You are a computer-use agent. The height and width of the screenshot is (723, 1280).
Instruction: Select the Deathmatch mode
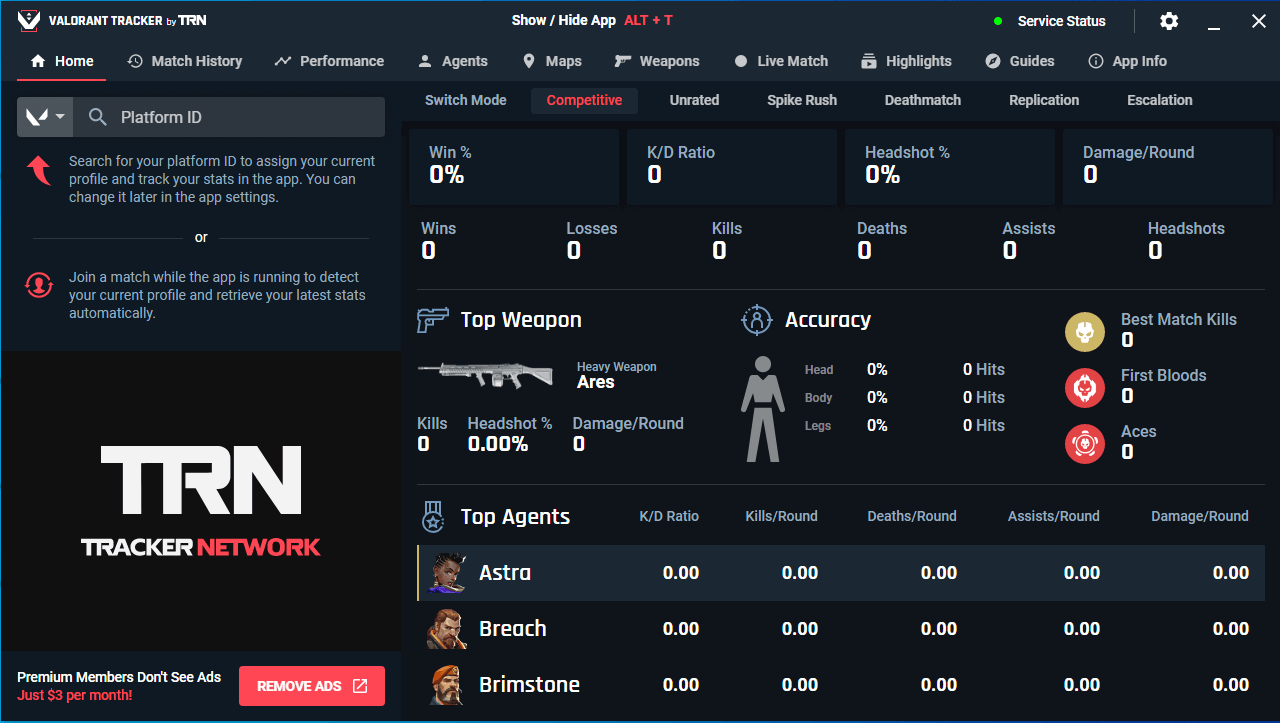(923, 100)
